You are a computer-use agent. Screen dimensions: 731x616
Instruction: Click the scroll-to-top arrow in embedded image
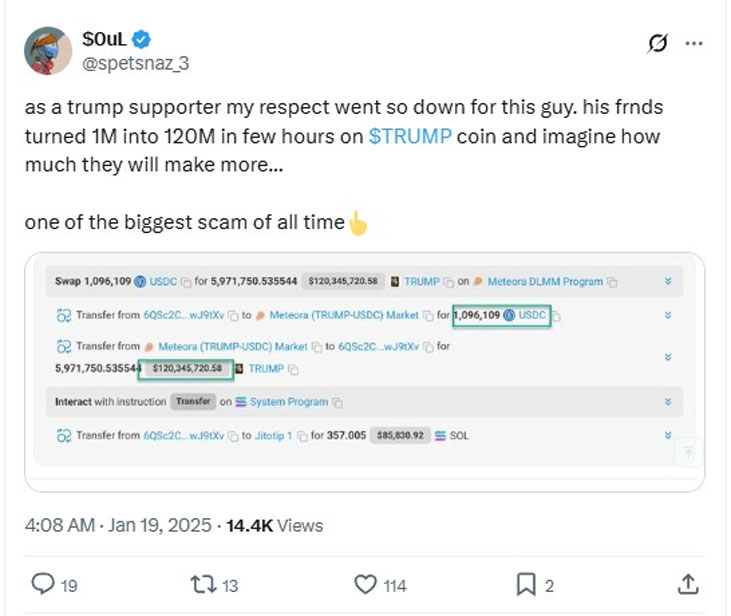pos(688,451)
